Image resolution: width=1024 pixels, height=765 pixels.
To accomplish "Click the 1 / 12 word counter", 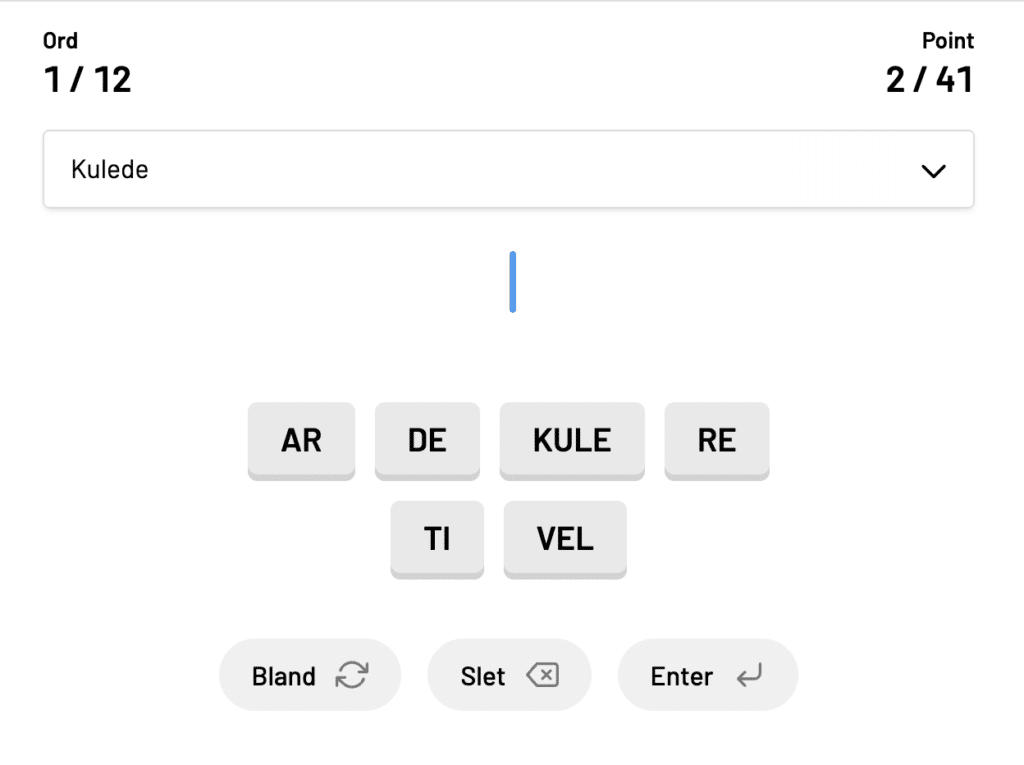I will tap(88, 79).
